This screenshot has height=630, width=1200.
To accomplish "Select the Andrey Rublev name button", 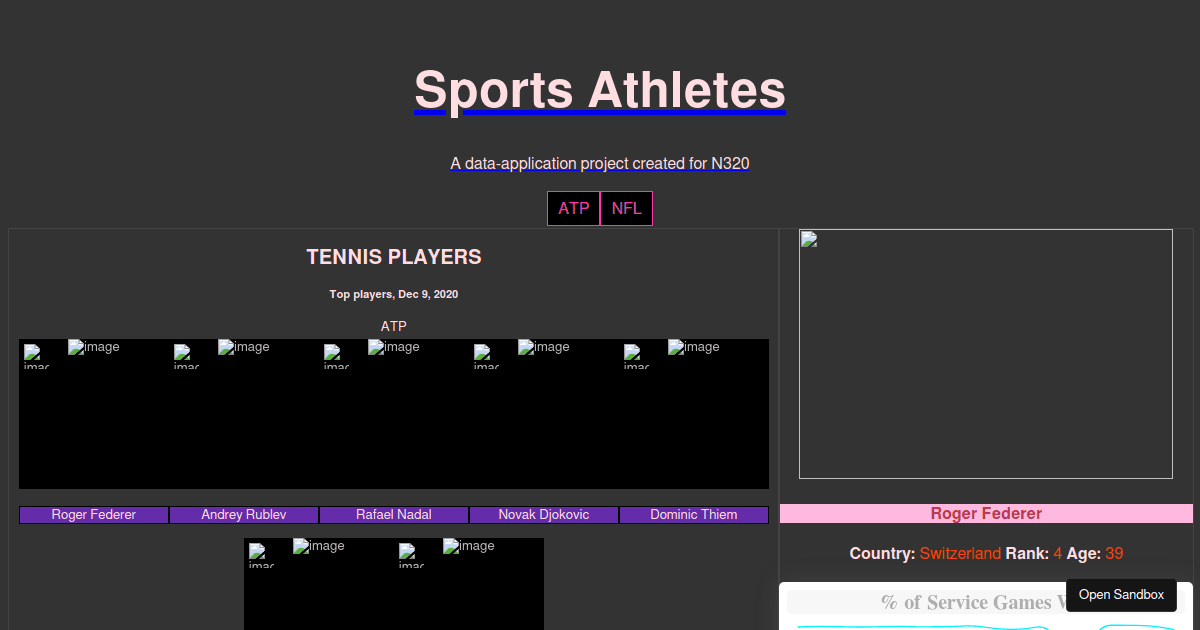I will tap(244, 515).
